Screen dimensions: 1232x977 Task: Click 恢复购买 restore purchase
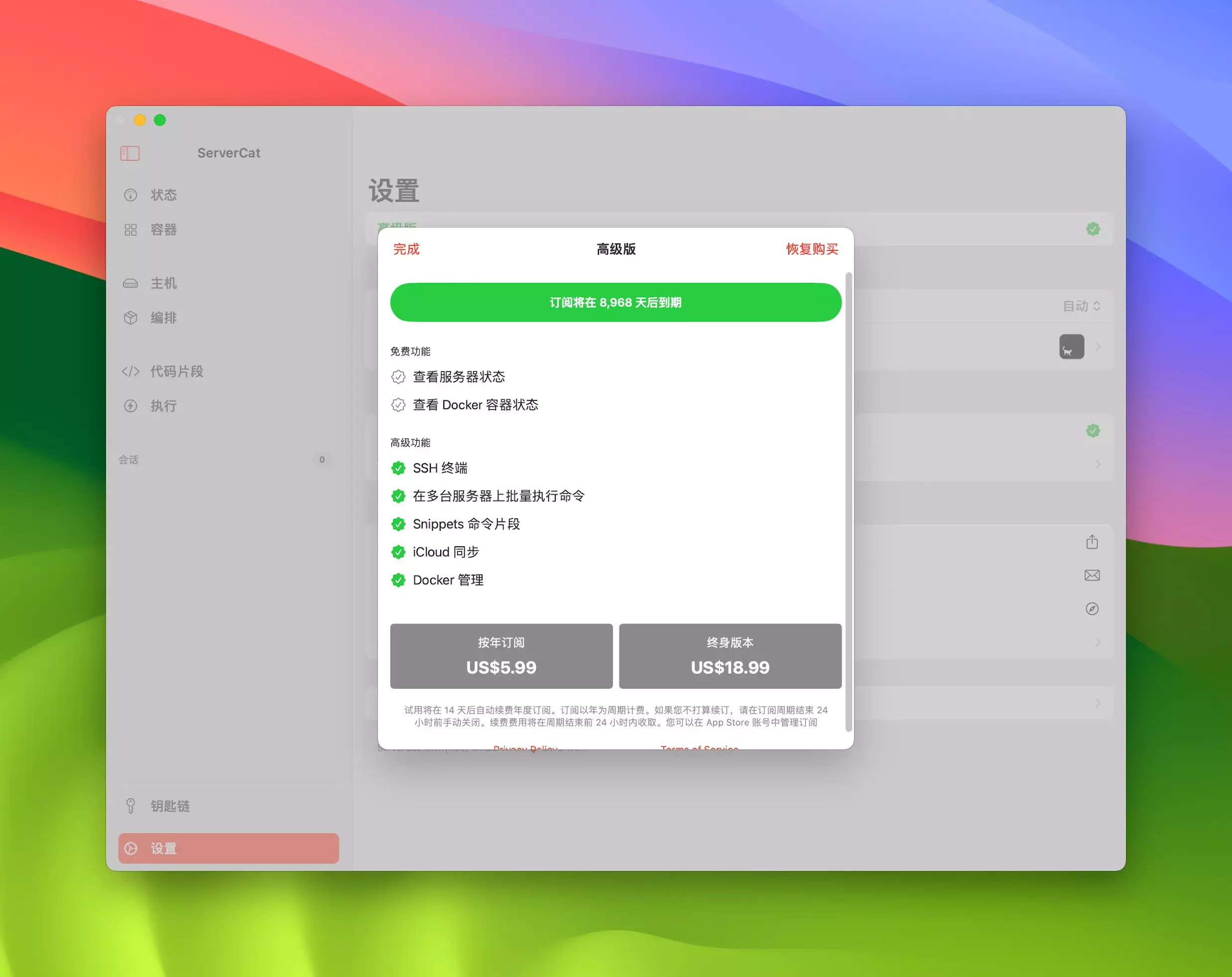click(811, 249)
